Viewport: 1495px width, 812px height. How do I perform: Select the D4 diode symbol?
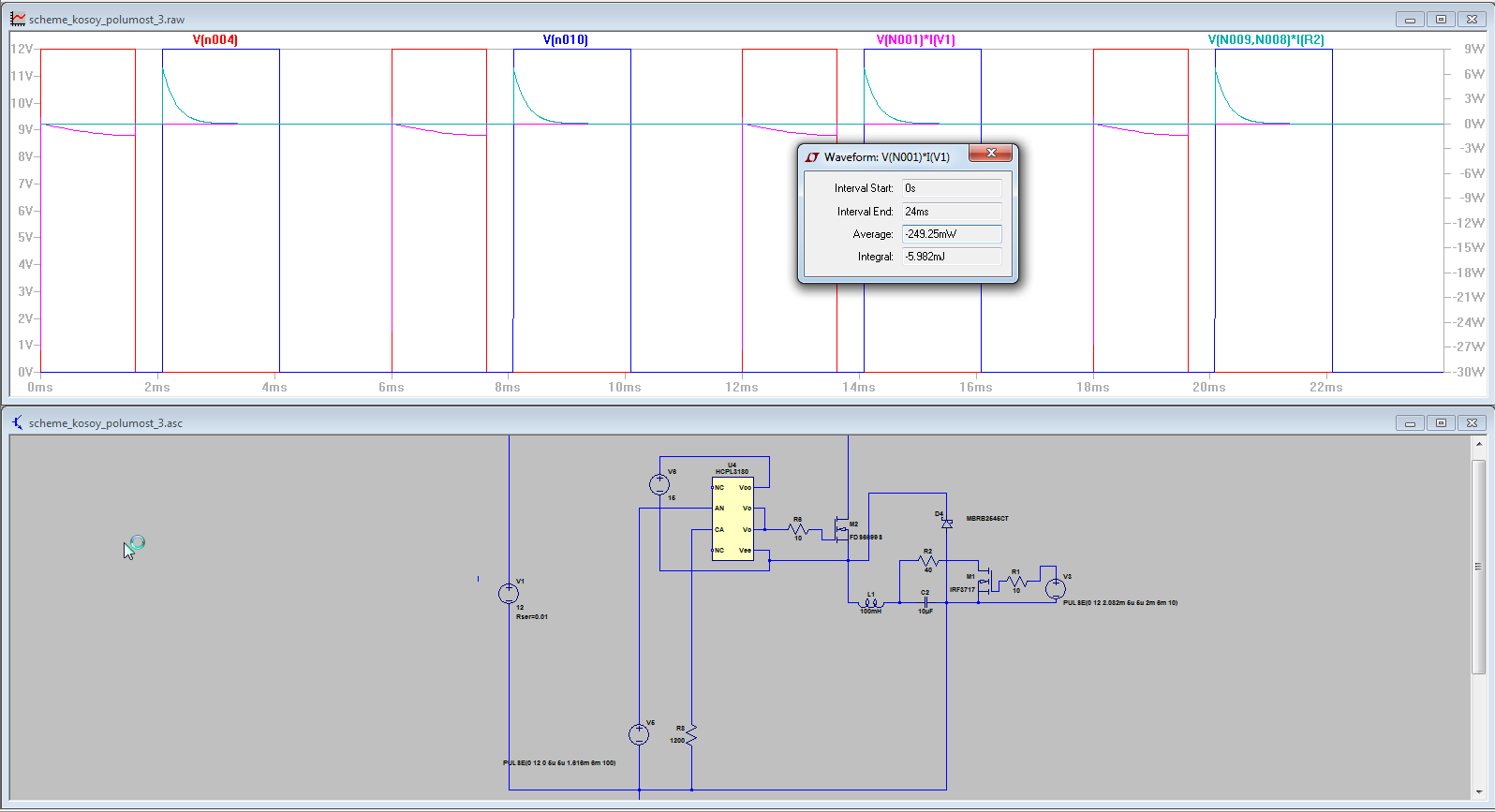coord(946,523)
